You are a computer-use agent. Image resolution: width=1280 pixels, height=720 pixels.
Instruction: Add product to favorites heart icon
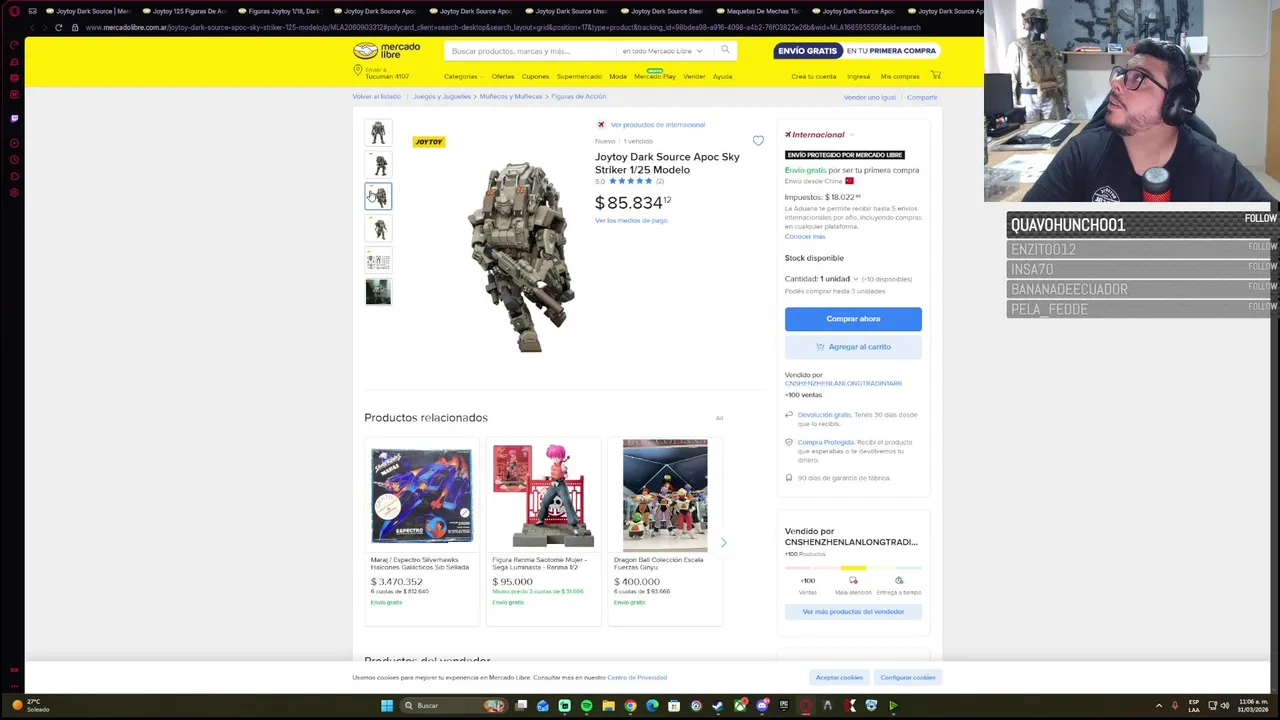758,141
